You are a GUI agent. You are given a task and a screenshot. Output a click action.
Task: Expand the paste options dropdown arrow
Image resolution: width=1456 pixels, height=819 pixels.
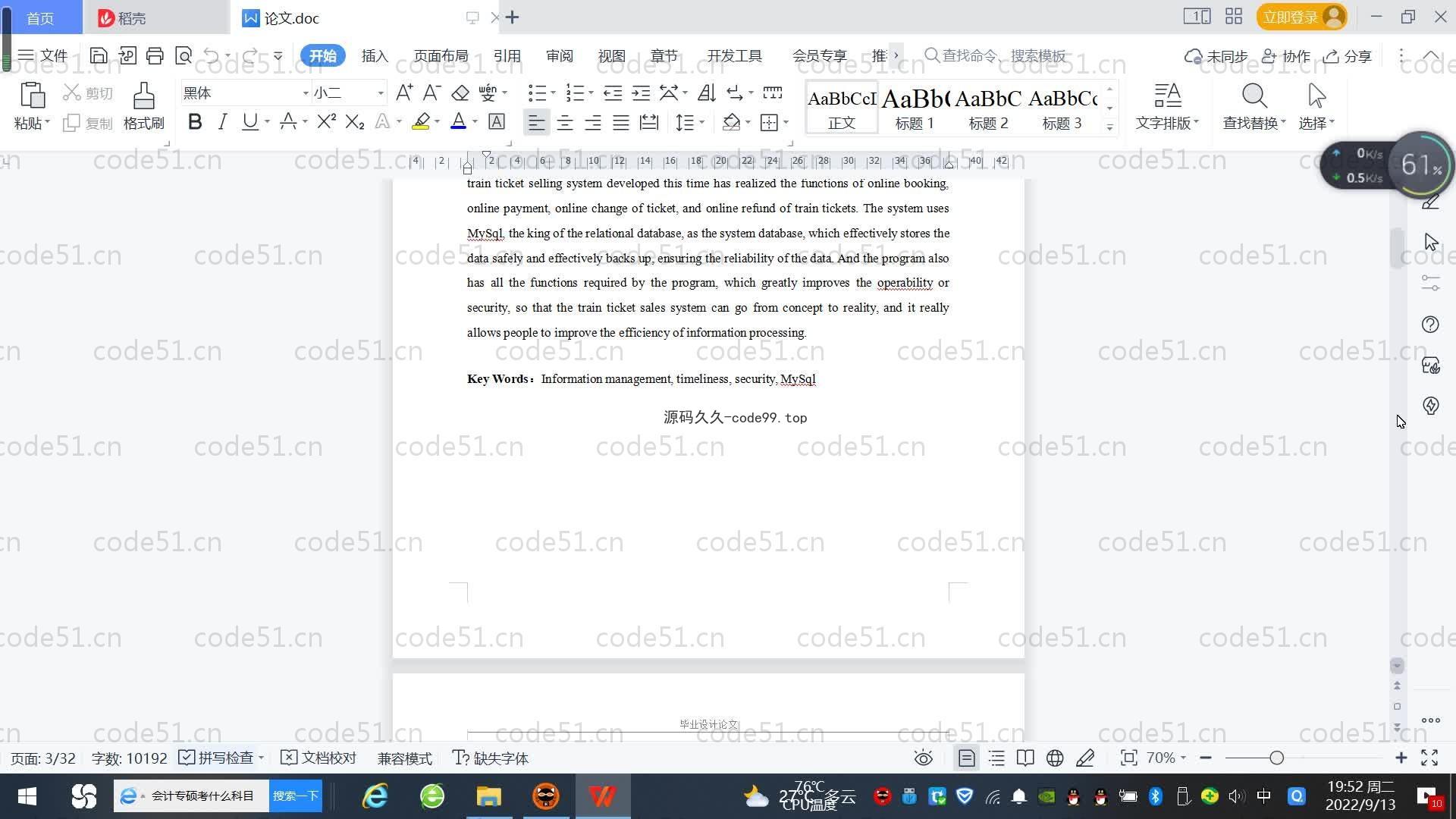(x=47, y=122)
